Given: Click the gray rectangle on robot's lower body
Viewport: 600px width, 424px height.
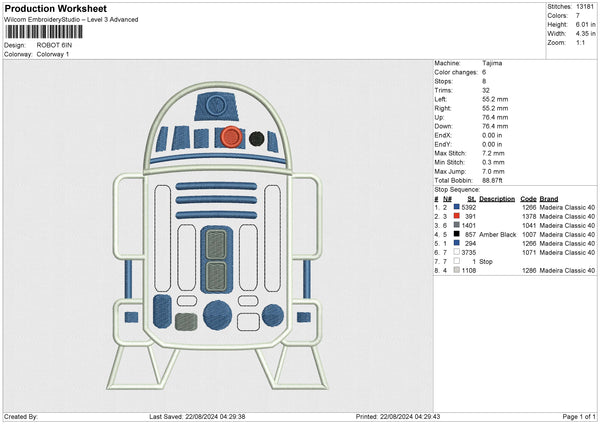Looking at the screenshot, I should point(186,321).
